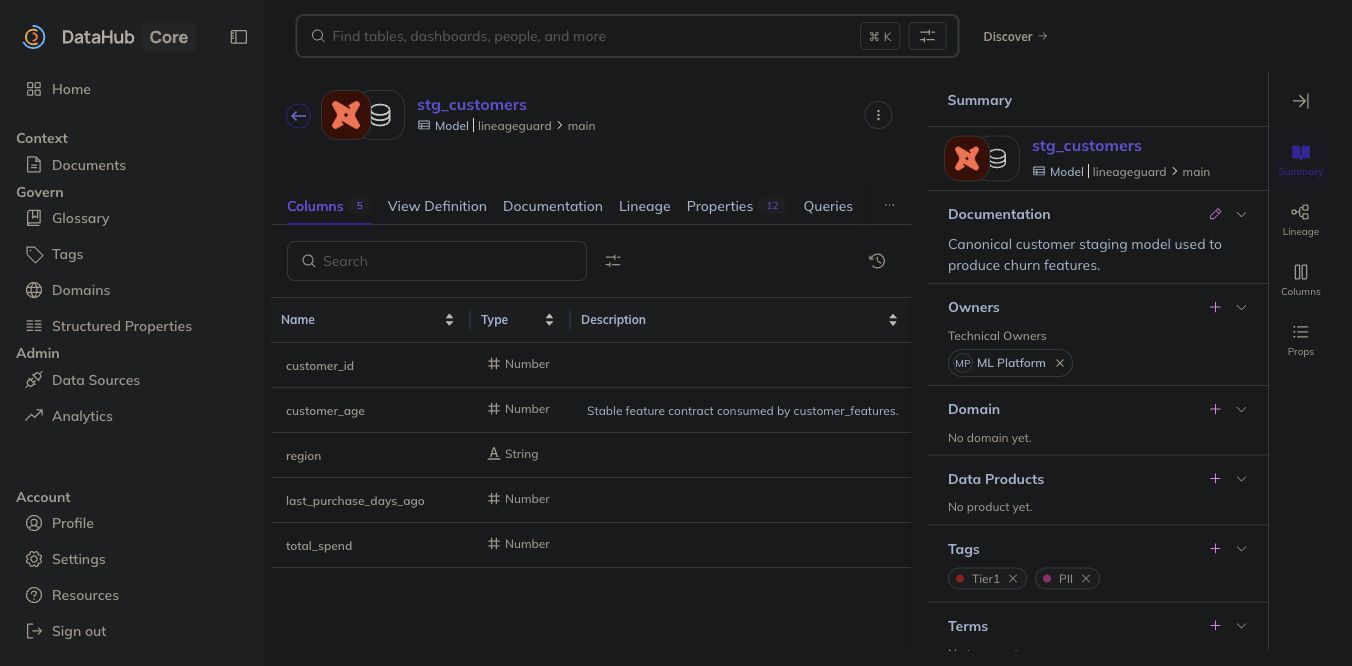Screen dimensions: 1352x666
Task: Collapse the Terms section chevron
Action: click(1241, 626)
